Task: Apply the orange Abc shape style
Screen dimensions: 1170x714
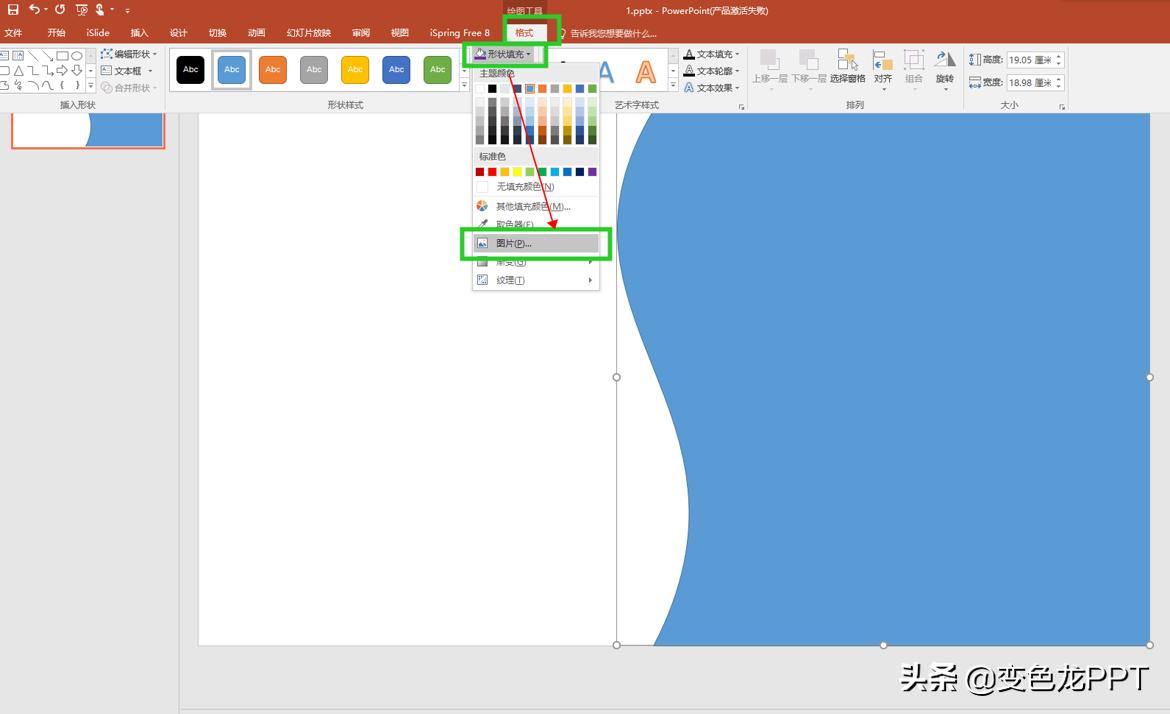Action: pyautogui.click(x=273, y=69)
